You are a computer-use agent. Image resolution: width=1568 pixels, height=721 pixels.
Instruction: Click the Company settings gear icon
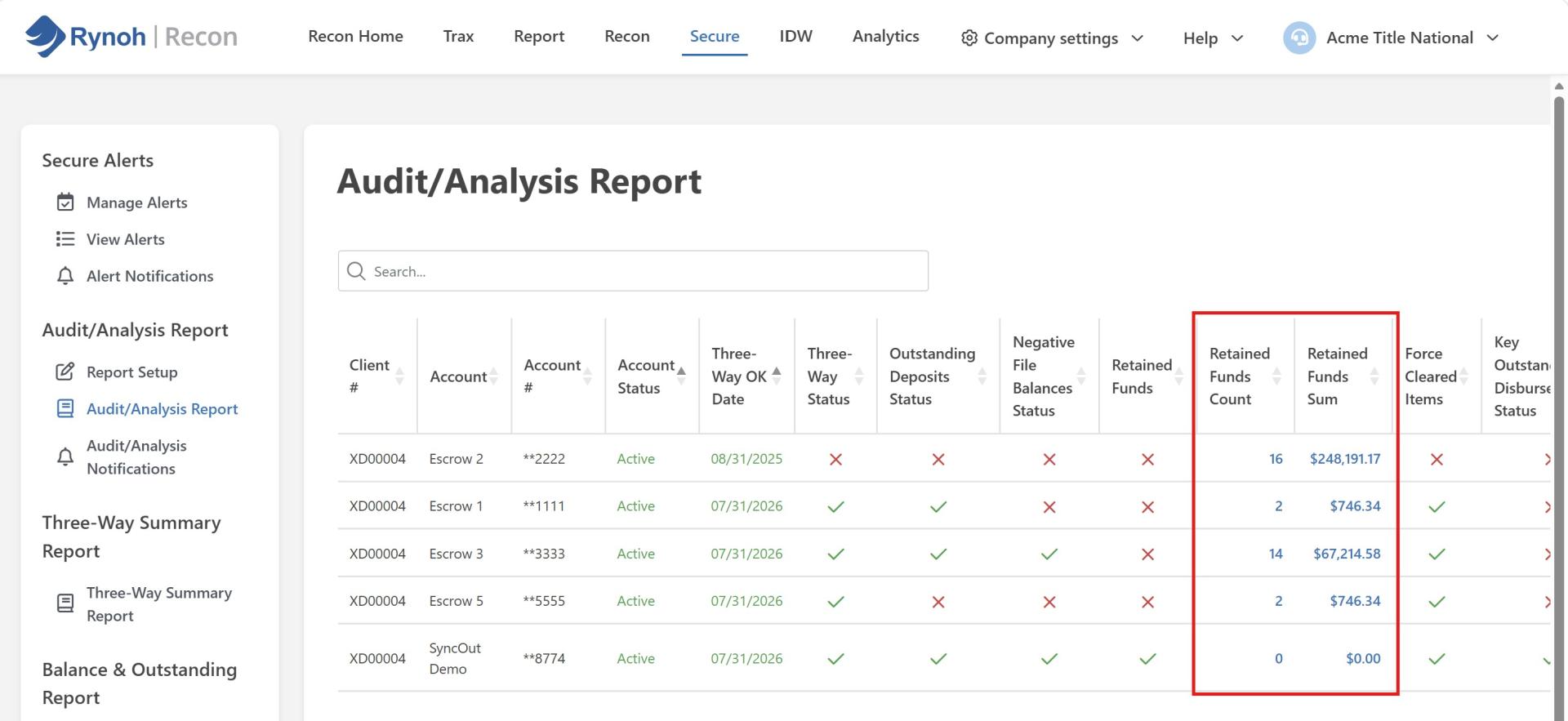click(x=969, y=38)
